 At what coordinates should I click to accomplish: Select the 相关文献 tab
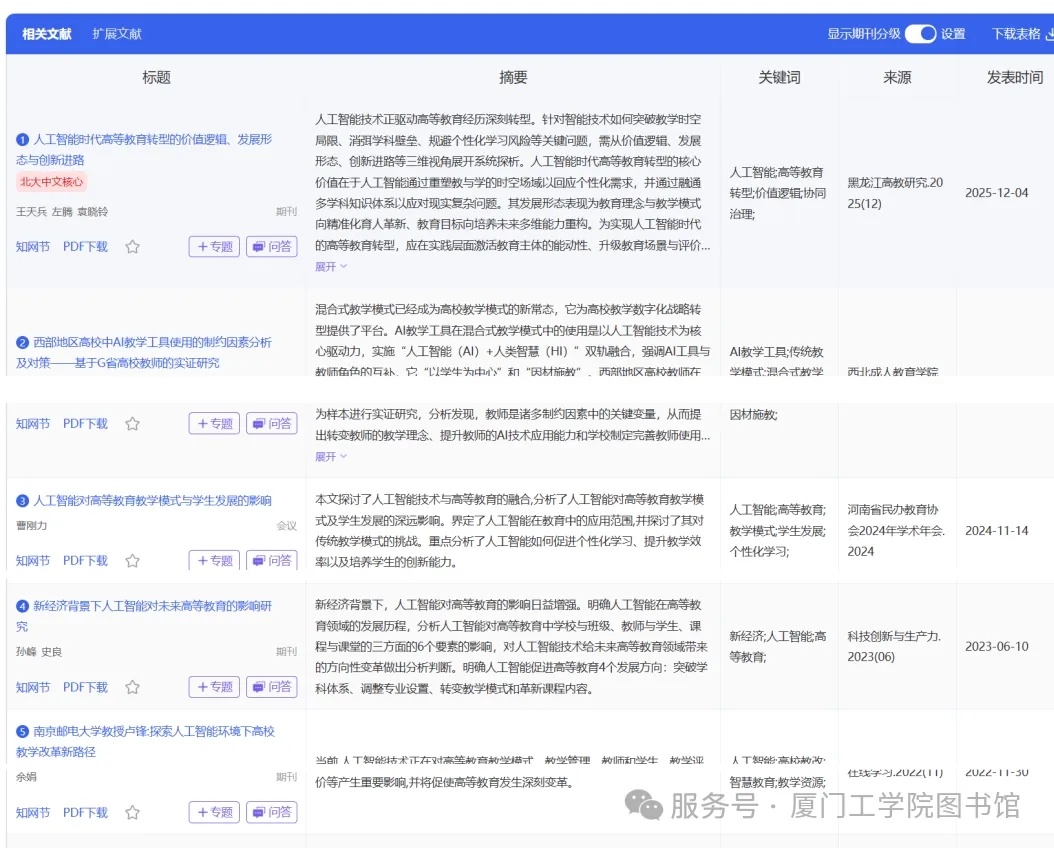coord(47,34)
